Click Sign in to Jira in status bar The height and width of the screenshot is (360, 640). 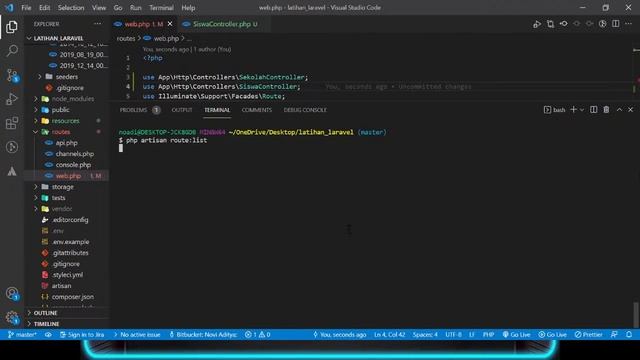(82, 335)
